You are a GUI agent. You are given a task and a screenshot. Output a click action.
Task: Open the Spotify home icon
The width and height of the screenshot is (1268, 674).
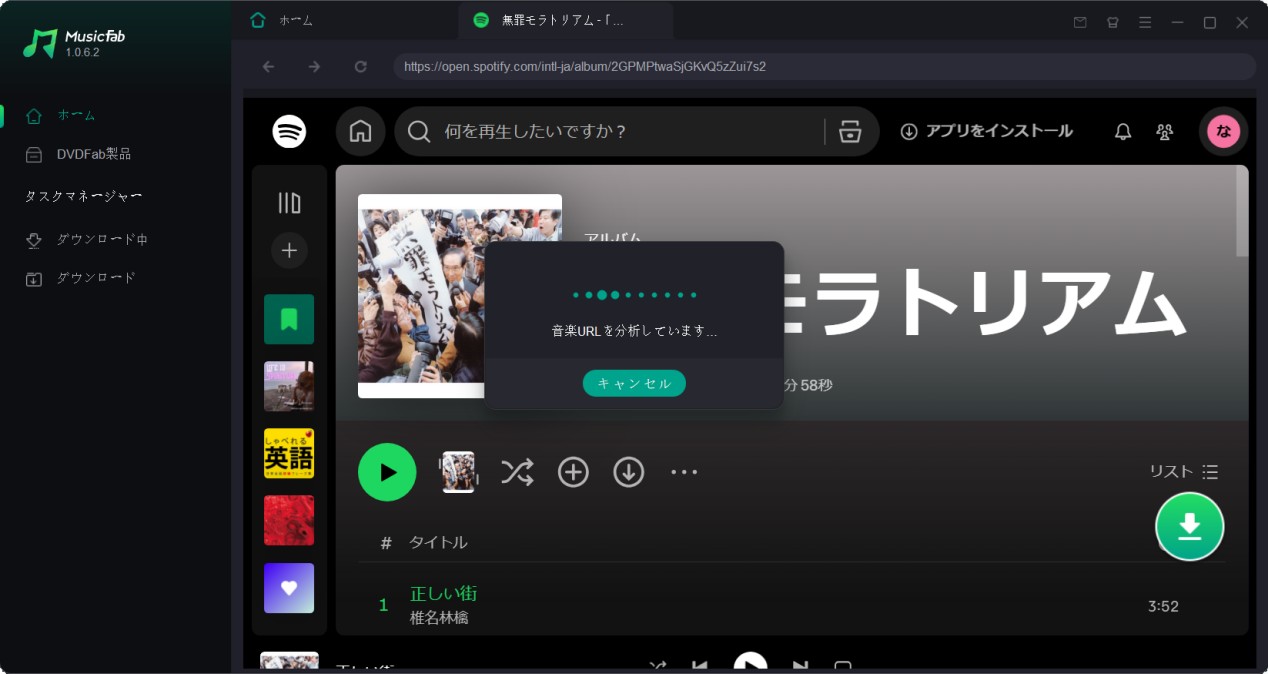tap(360, 130)
